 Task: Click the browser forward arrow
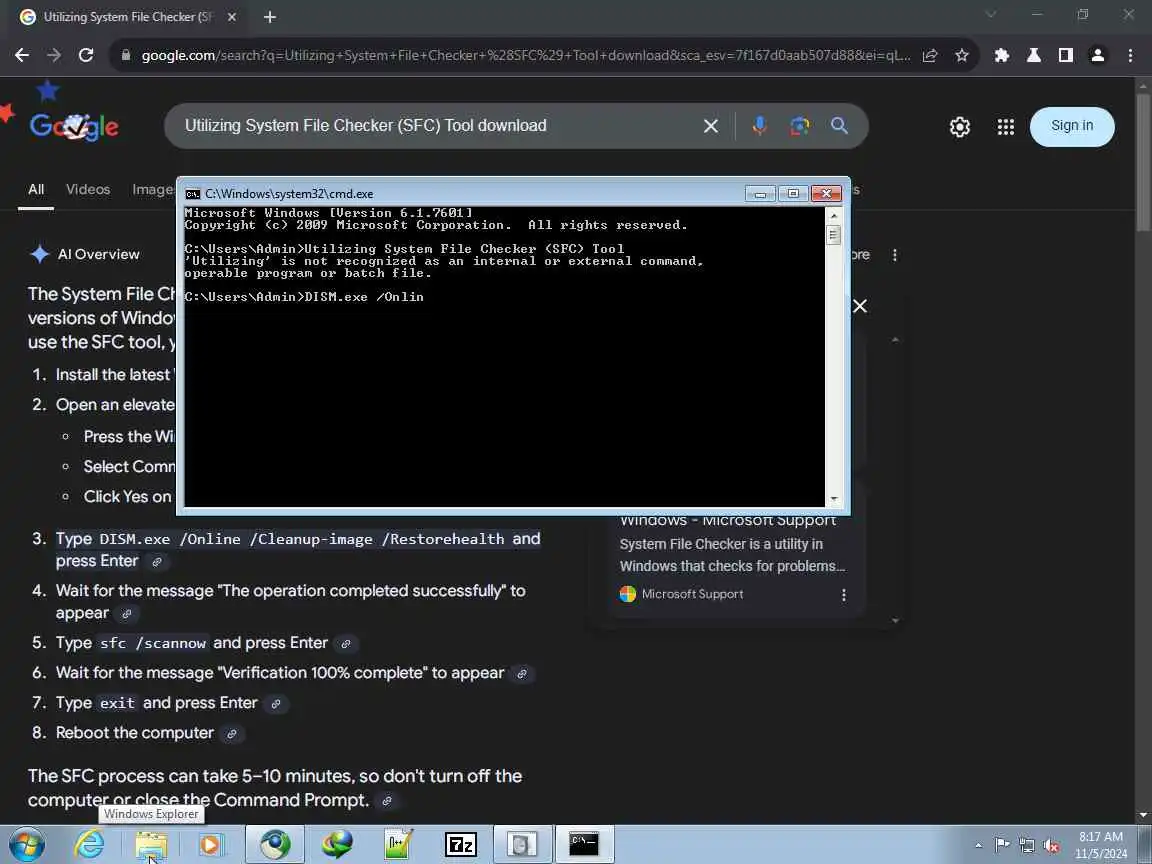pyautogui.click(x=54, y=55)
